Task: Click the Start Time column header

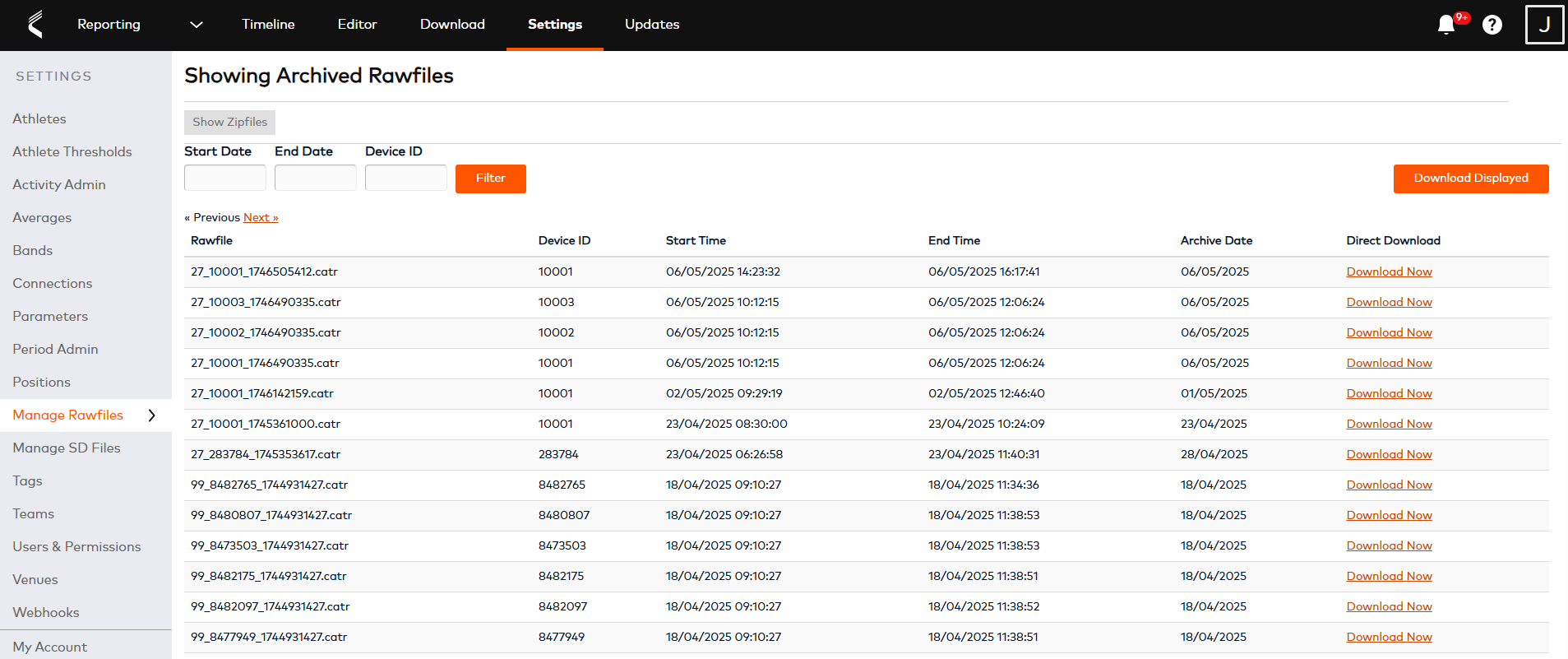Action: 696,241
